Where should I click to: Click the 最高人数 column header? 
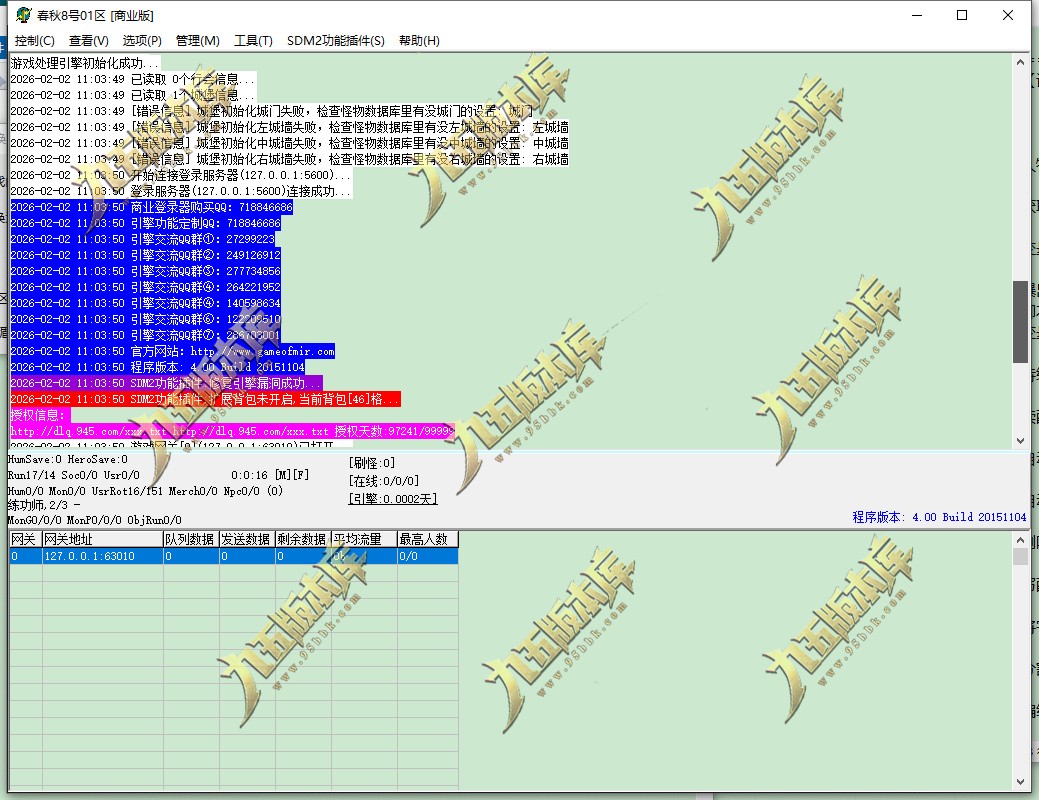click(x=427, y=540)
